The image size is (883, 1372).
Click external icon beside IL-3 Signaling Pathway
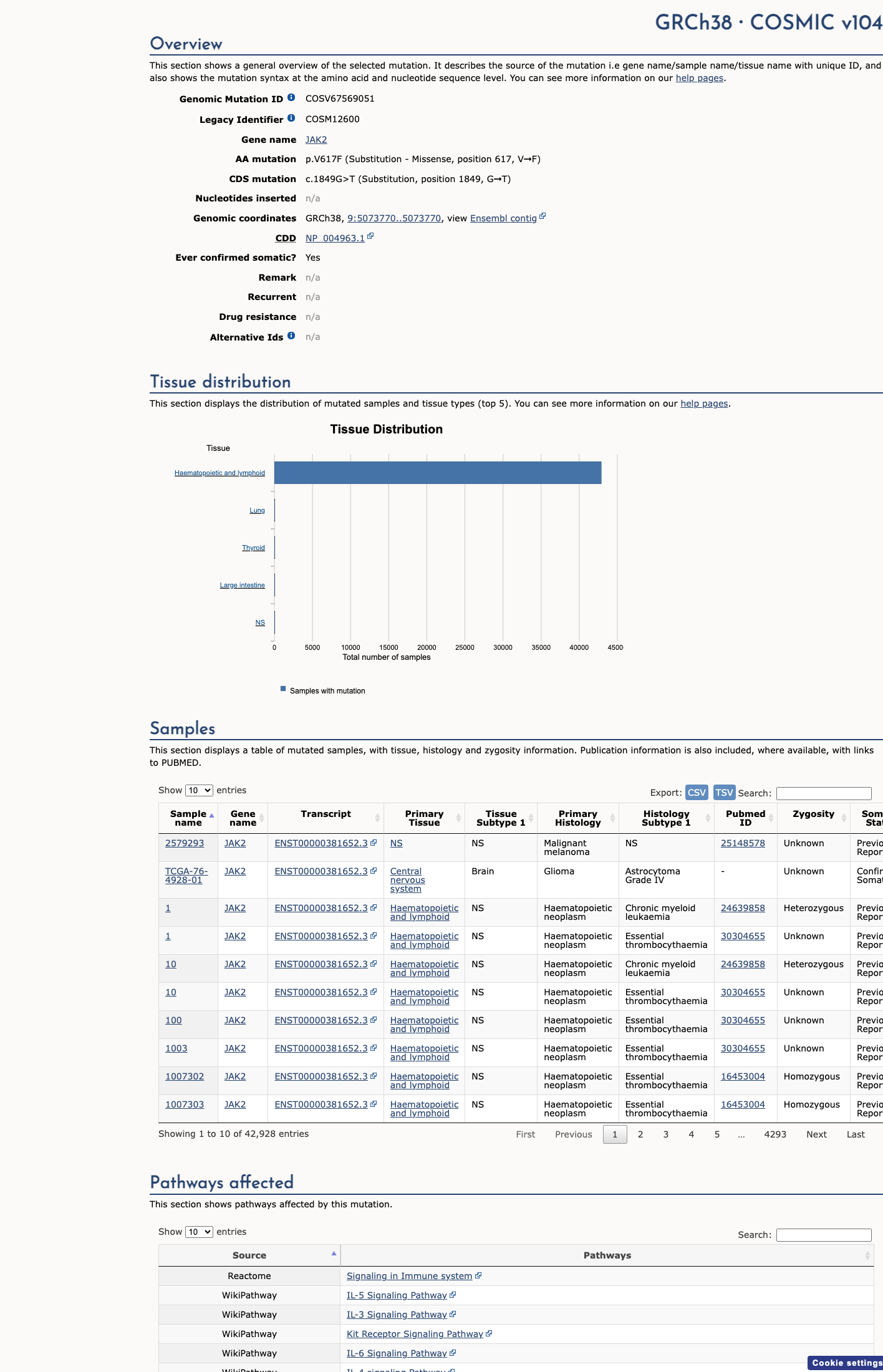(453, 1314)
